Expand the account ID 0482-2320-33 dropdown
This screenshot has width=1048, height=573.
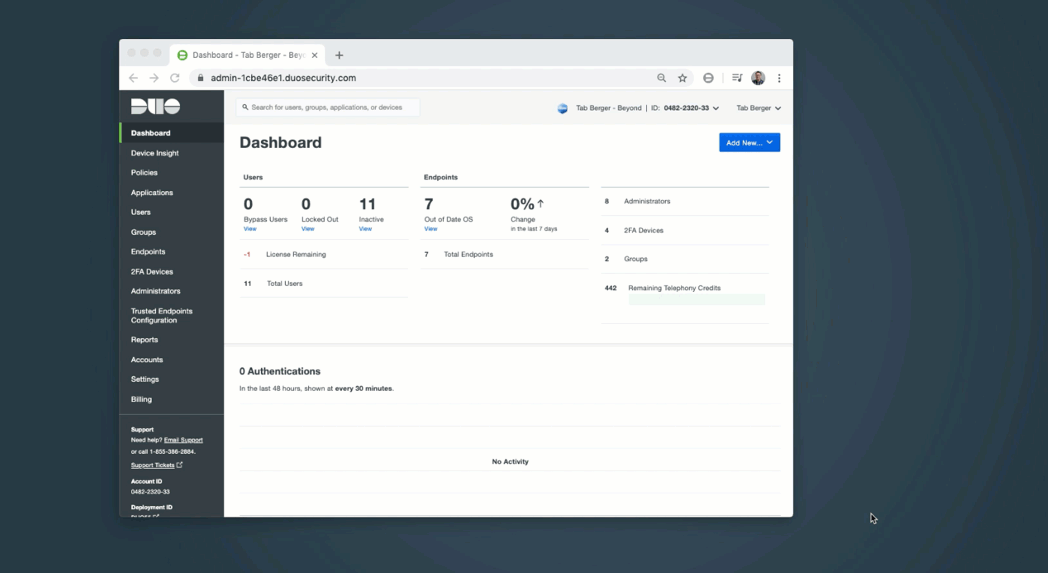690,108
